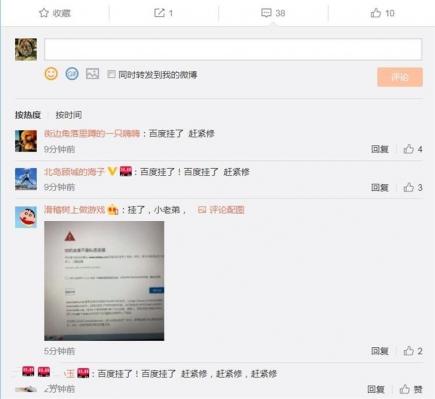
Task: Insert a GIF using the GIF icon
Action: click(72, 74)
